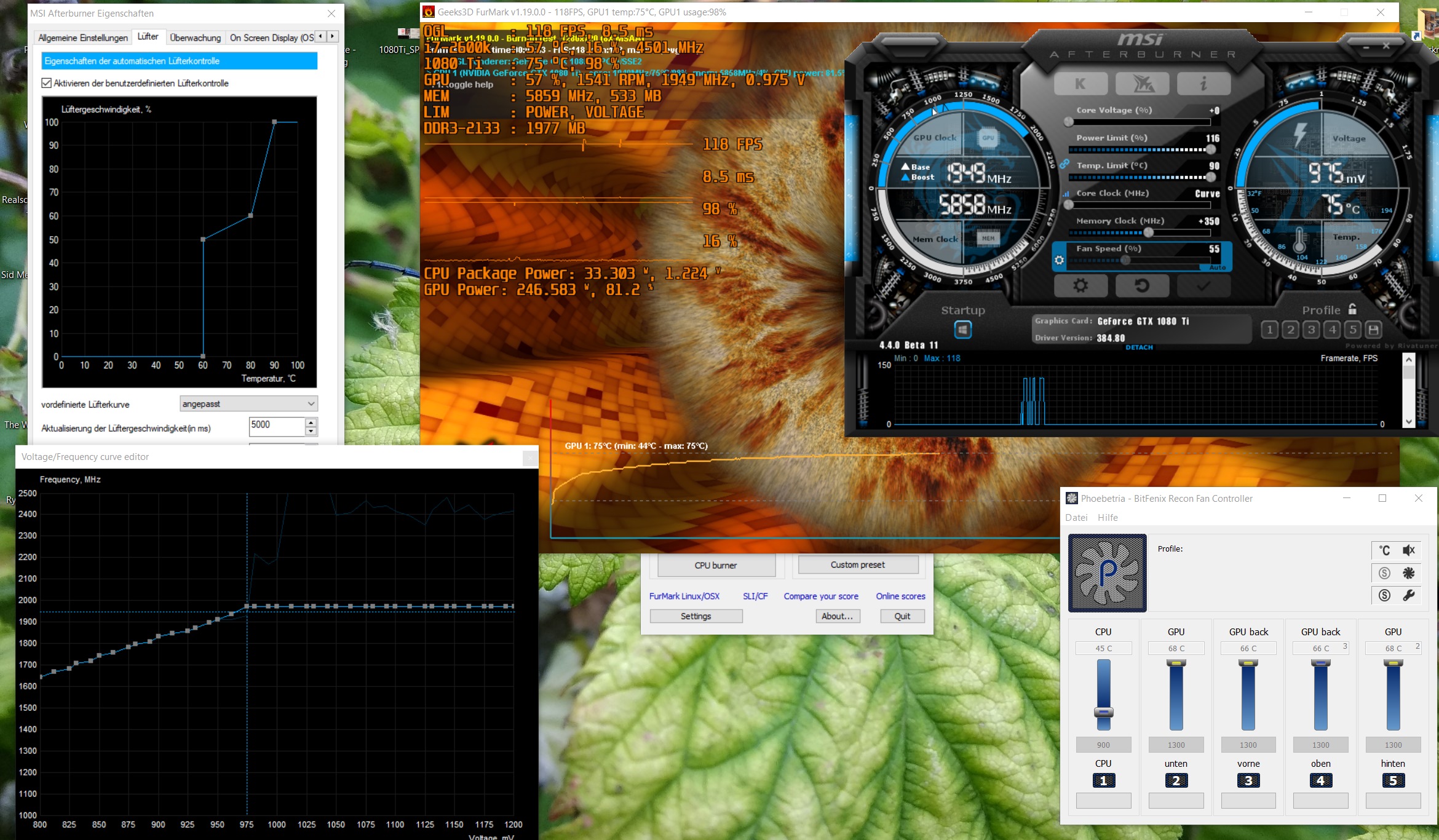Uncheck custom fan control checkbox
Image resolution: width=1439 pixels, height=840 pixels.
coord(46,83)
